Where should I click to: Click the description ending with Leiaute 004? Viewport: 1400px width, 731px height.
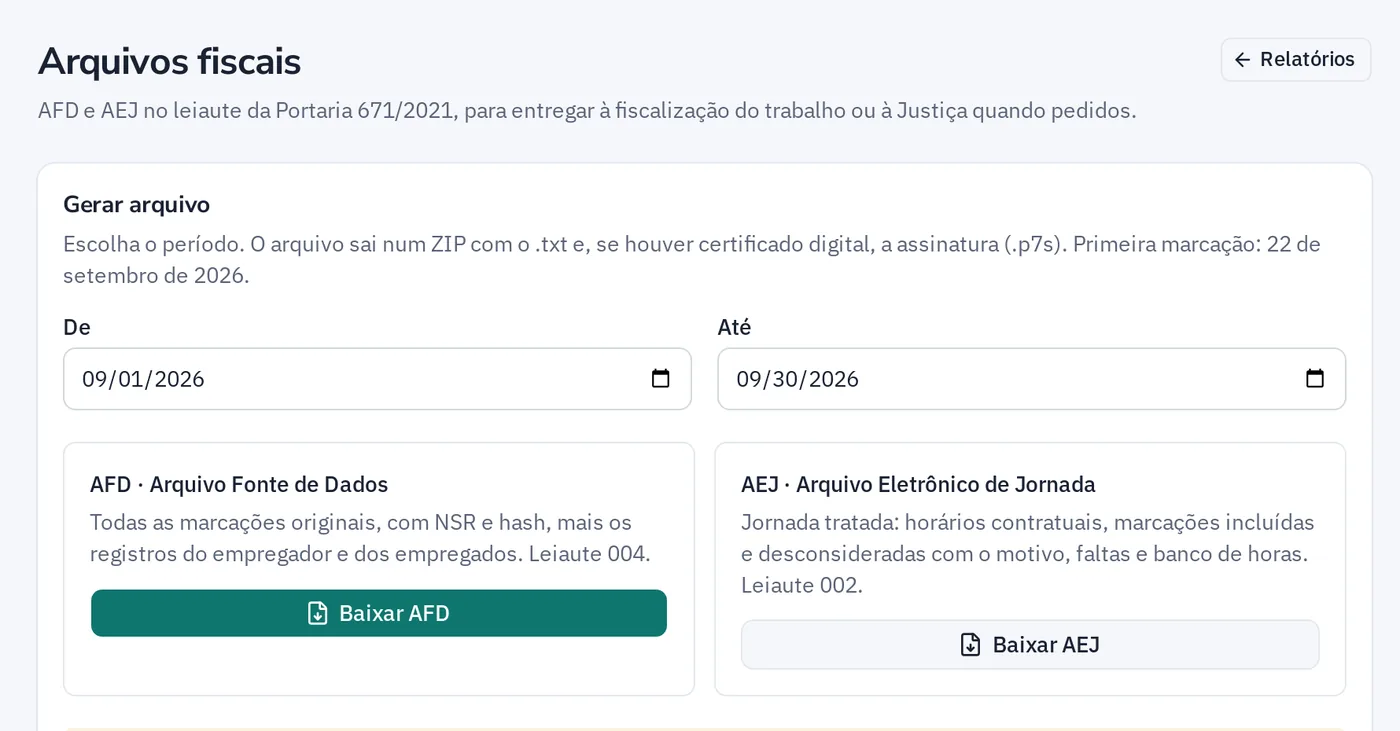[370, 538]
